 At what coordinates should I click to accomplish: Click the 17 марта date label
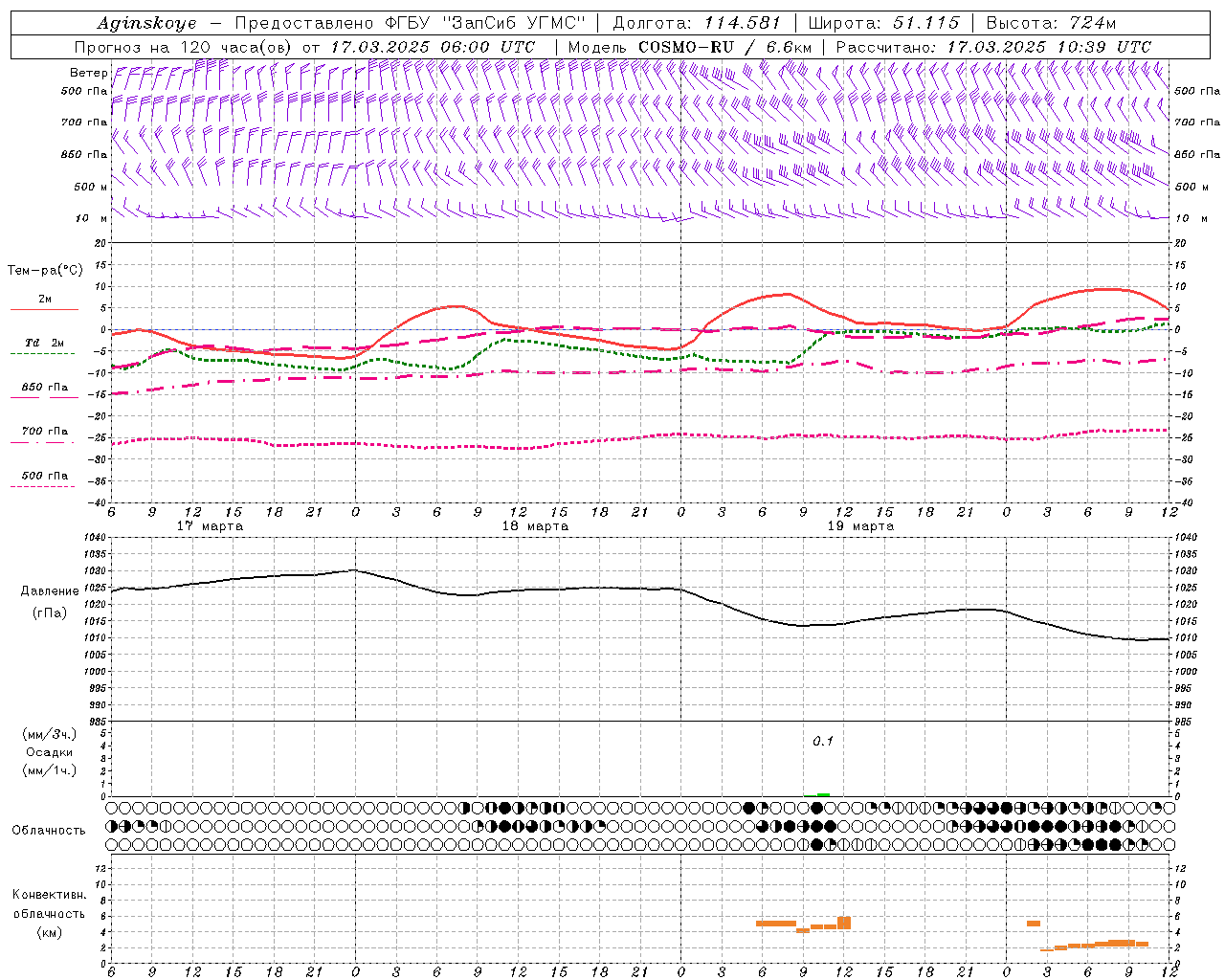click(x=211, y=526)
